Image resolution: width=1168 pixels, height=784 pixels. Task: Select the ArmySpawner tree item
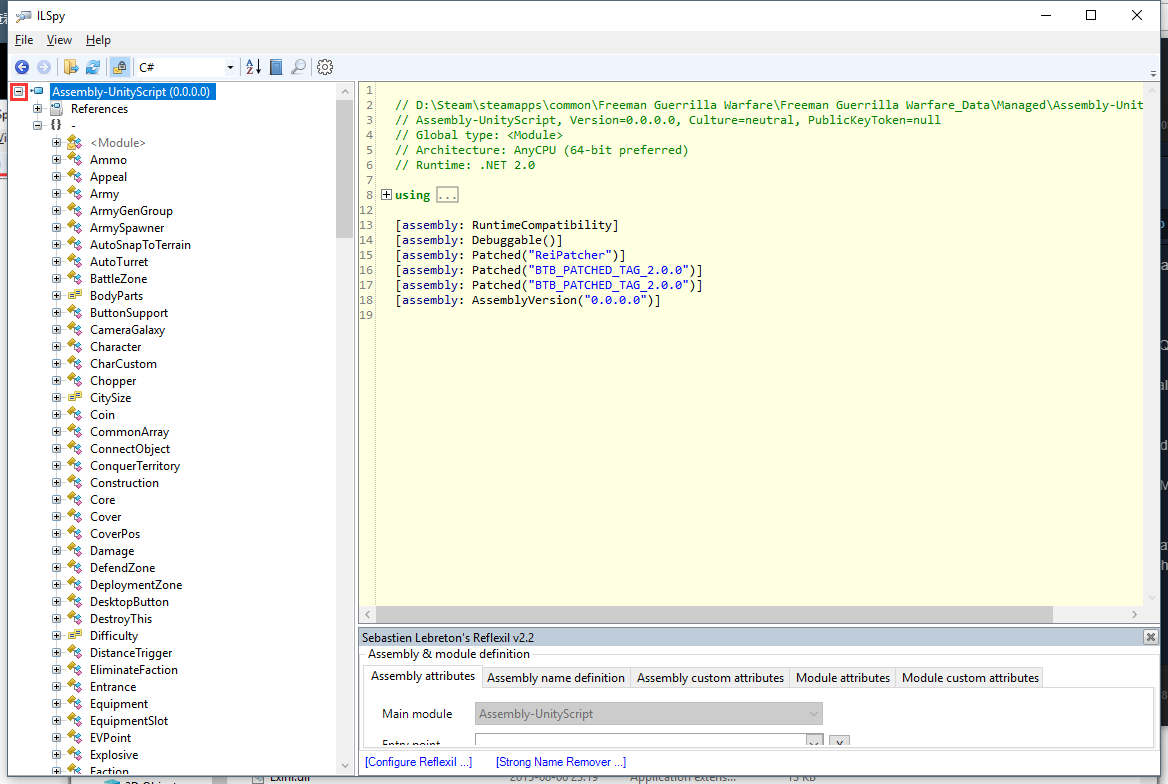pos(127,228)
